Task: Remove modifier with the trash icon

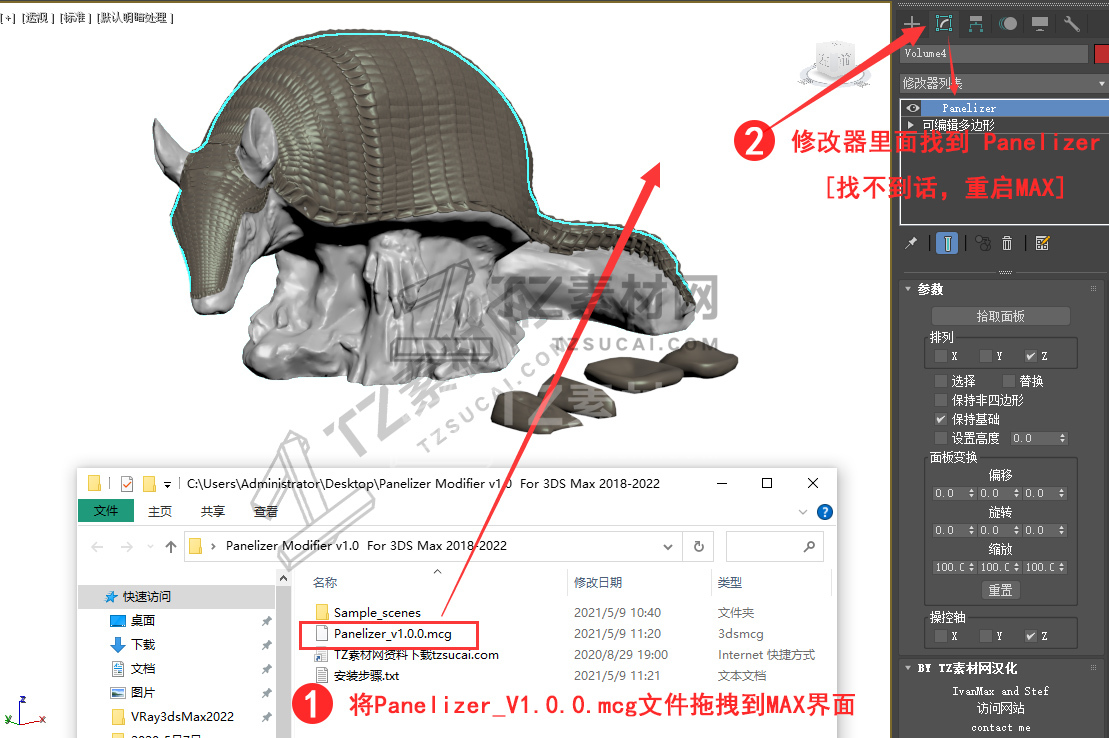Action: (1007, 243)
